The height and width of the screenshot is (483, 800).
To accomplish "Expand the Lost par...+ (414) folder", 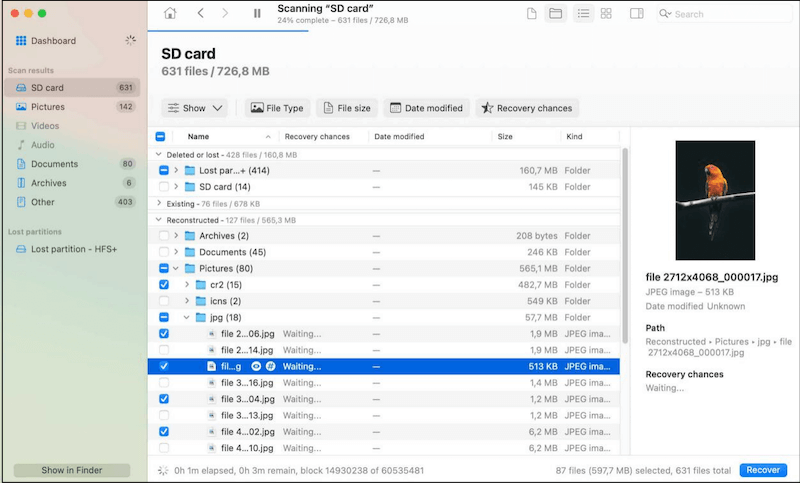I will [176, 170].
